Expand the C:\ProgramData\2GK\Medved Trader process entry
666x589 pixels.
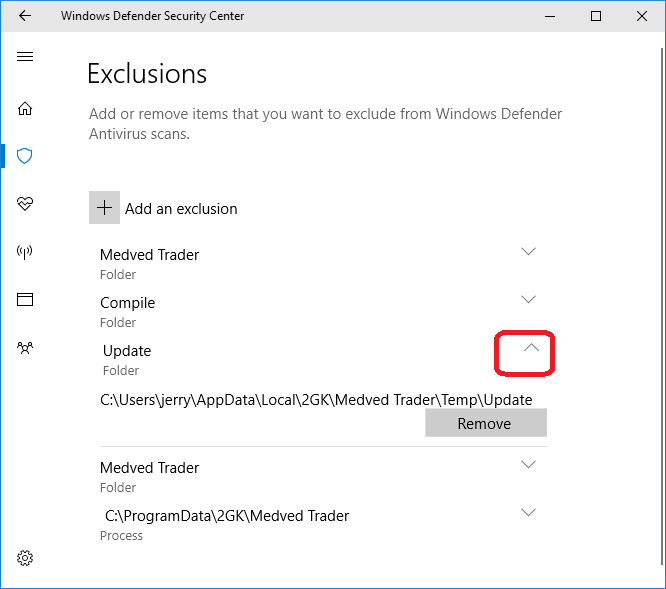tap(528, 512)
